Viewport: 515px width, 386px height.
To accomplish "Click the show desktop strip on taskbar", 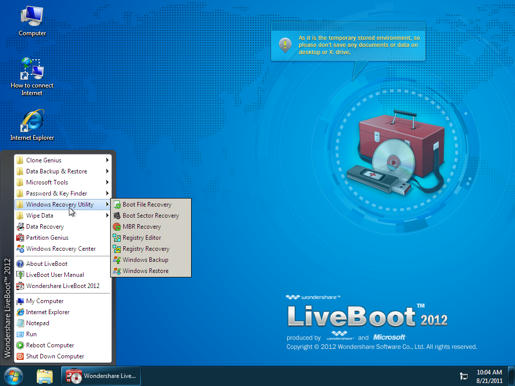I will [511, 376].
